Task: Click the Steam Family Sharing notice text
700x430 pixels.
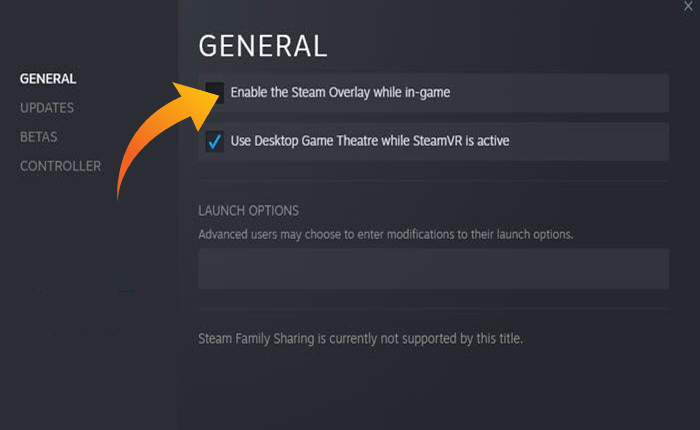Action: pyautogui.click(x=360, y=339)
